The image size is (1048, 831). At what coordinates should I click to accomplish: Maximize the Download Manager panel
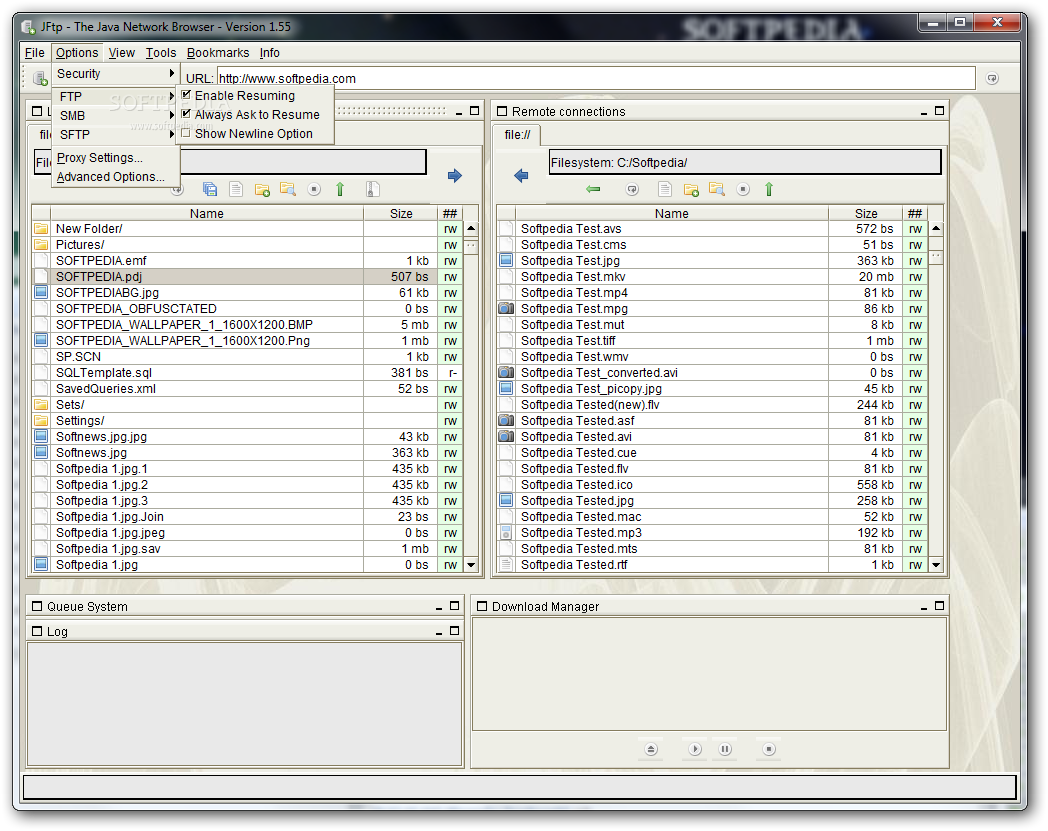point(939,606)
